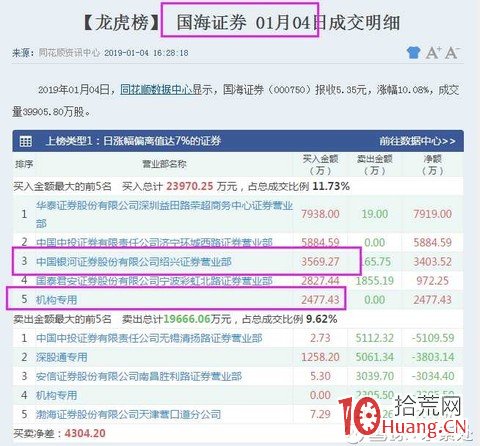Select net amount 972.25
The width and height of the screenshot is (480, 446).
point(432,281)
